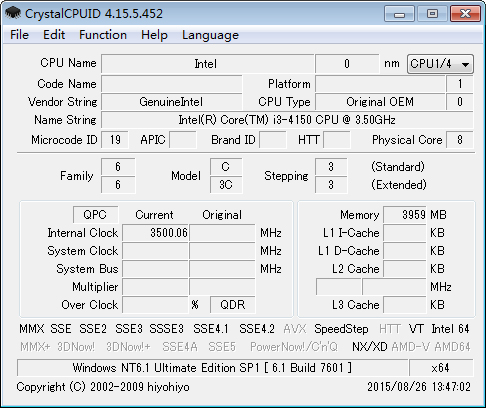This screenshot has width=486, height=408.
Task: Click the Intel 64 feature label
Action: click(x=450, y=329)
